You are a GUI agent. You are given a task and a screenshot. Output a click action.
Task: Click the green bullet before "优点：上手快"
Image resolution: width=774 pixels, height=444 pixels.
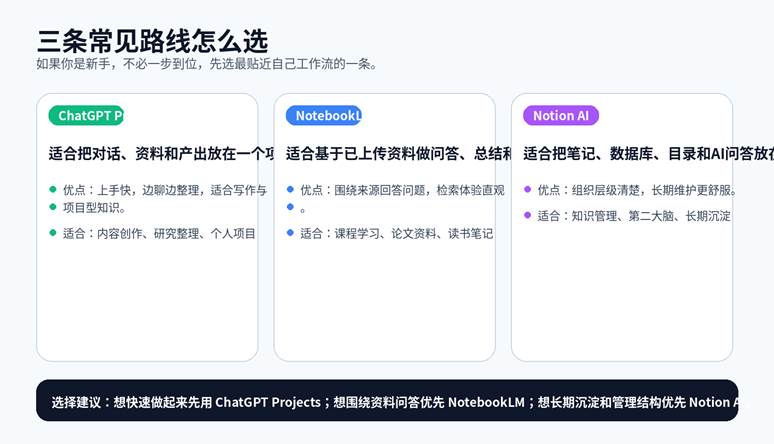tap(53, 189)
